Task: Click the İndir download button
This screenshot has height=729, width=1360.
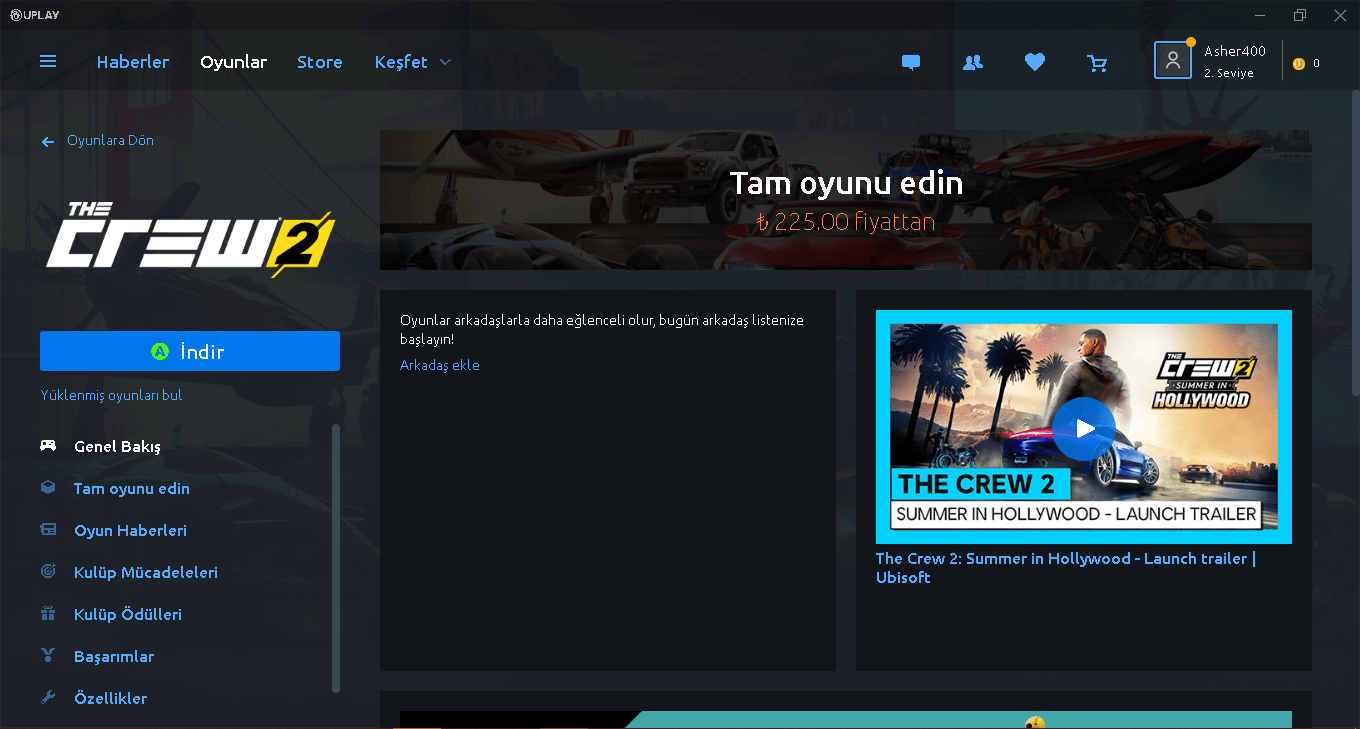Action: click(190, 351)
